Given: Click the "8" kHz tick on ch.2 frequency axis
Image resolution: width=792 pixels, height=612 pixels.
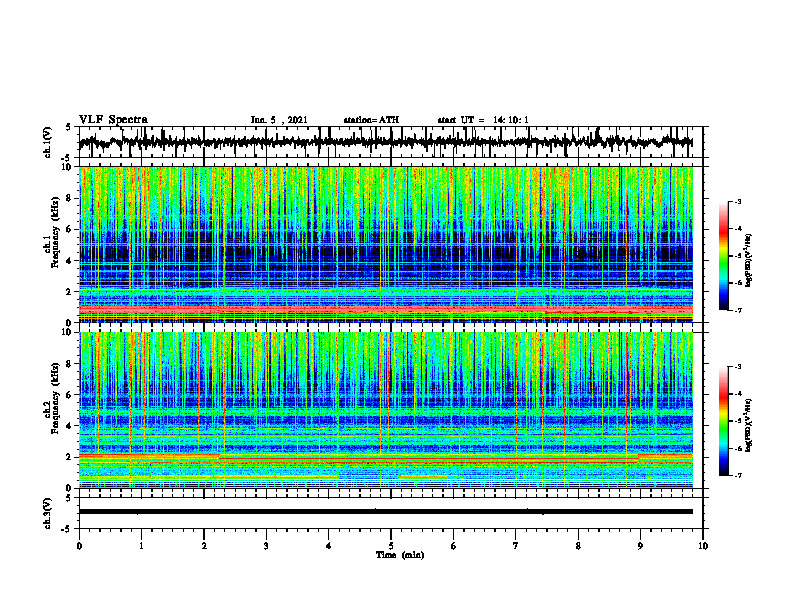Looking at the screenshot, I should [69, 364].
